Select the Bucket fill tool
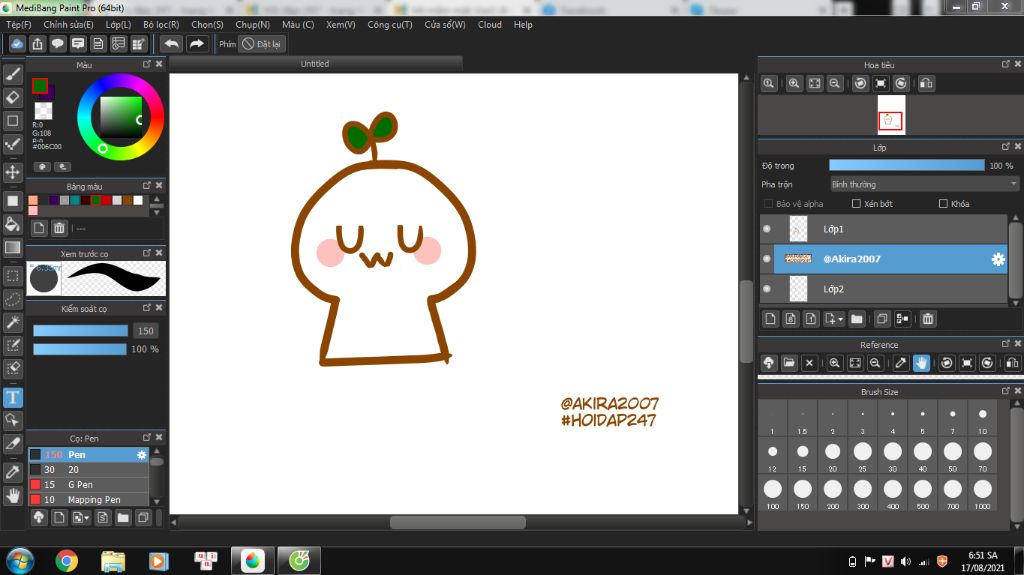 [12, 224]
